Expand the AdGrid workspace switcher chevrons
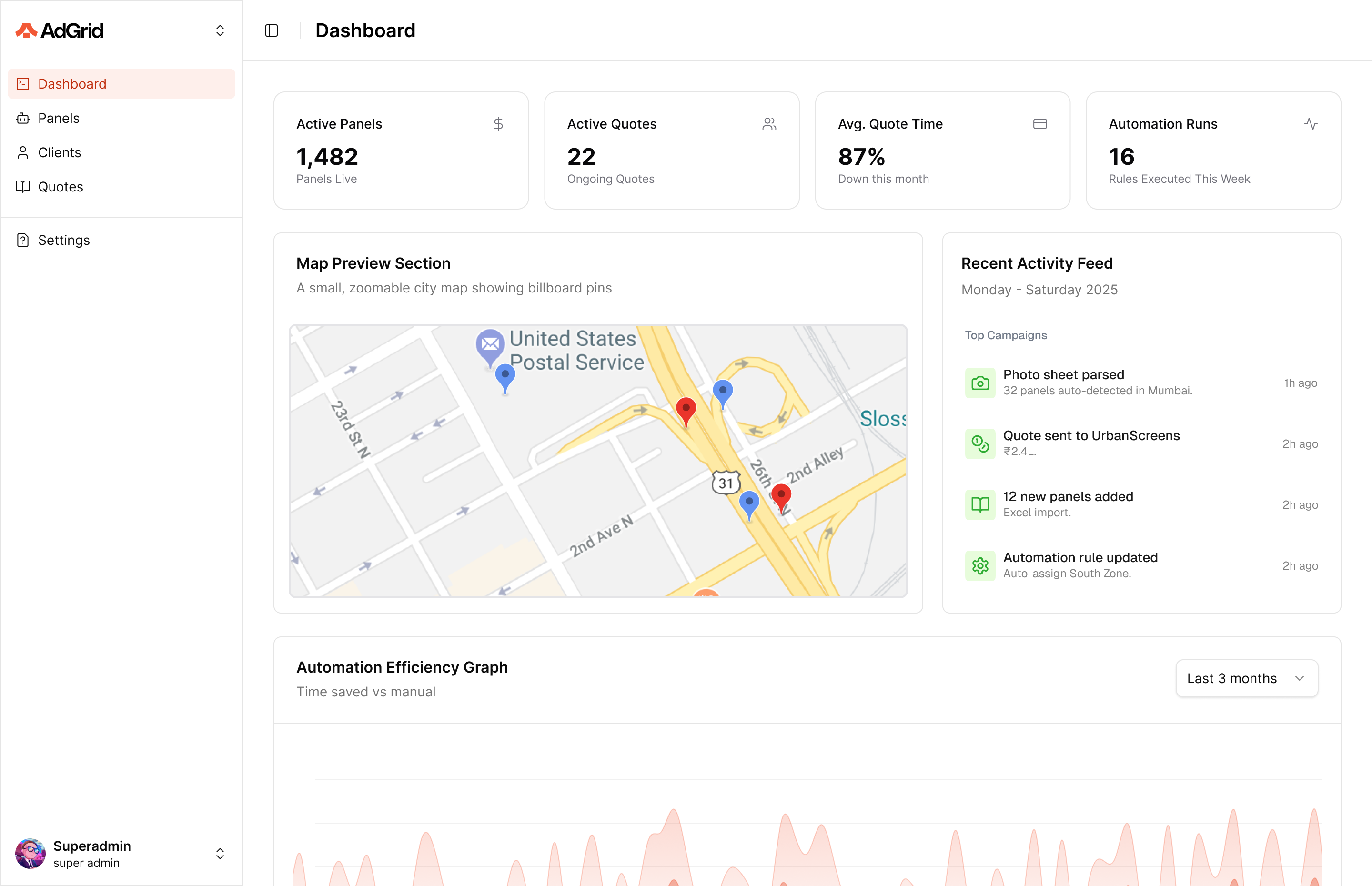 220,30
